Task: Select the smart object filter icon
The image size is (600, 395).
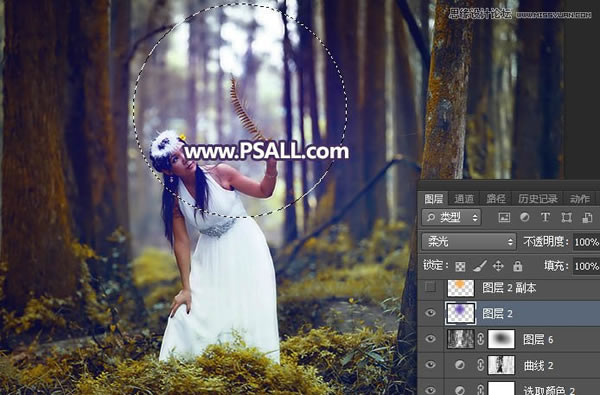Action: point(587,218)
